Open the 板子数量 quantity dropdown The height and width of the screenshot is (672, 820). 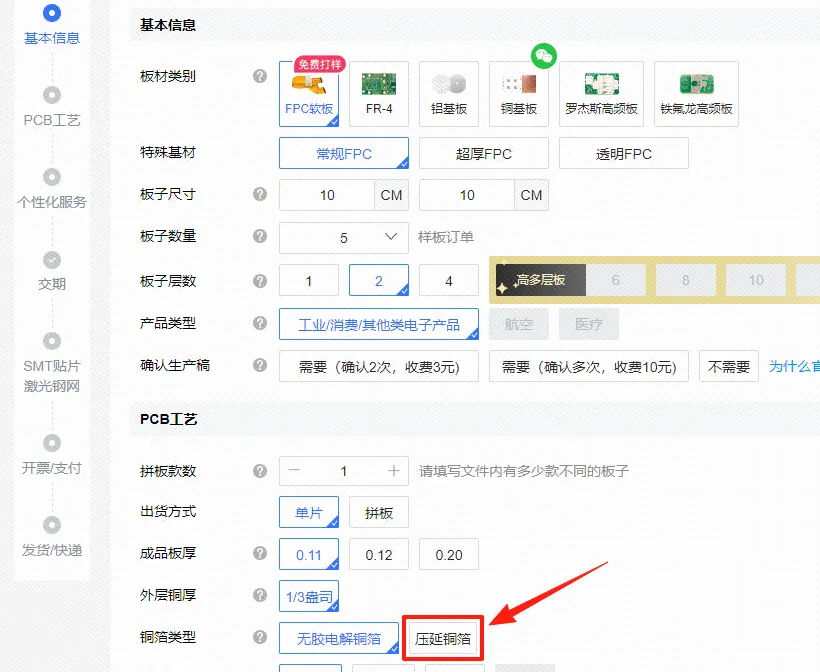tap(343, 238)
